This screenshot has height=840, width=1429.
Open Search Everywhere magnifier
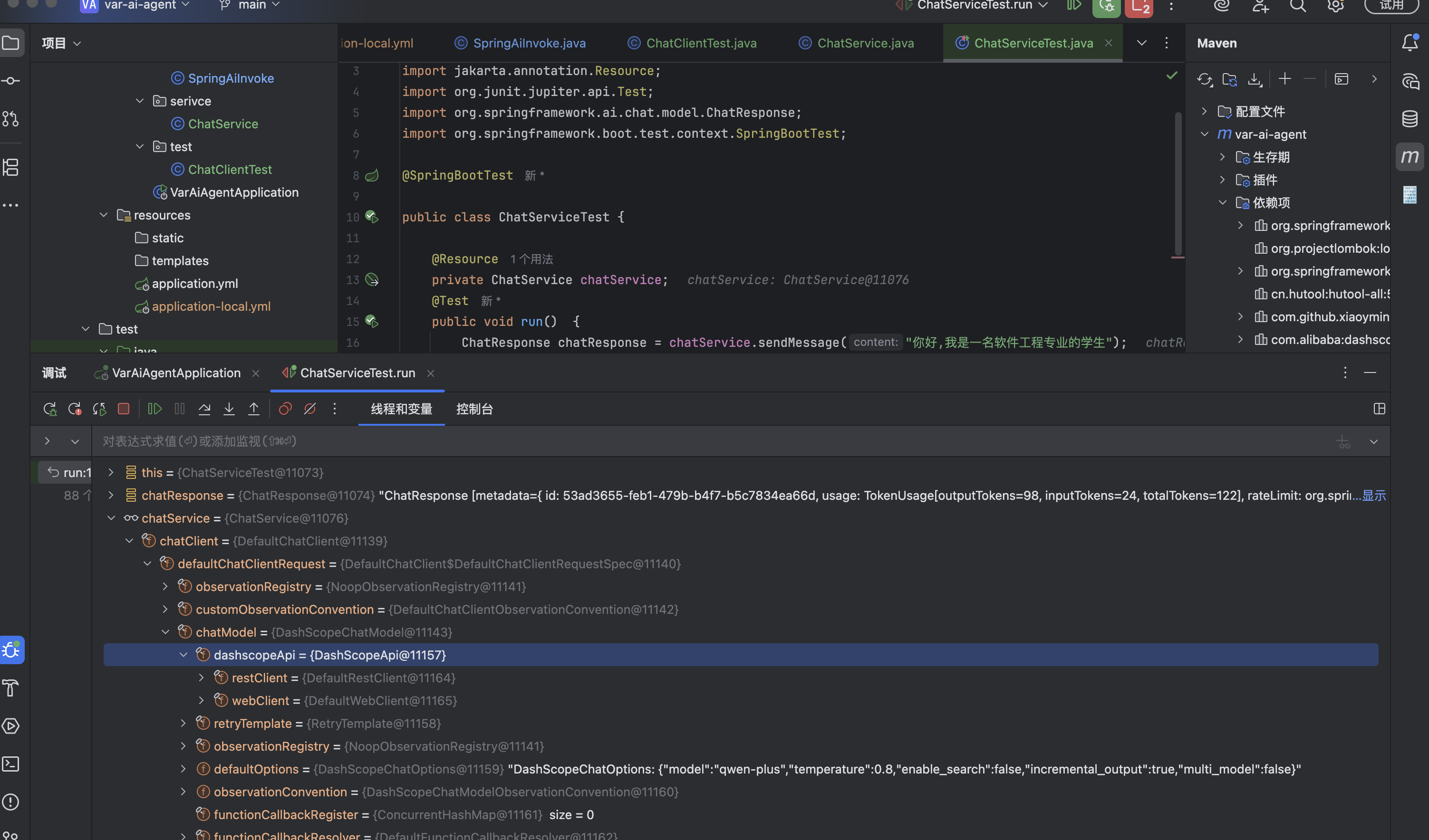click(x=1298, y=6)
